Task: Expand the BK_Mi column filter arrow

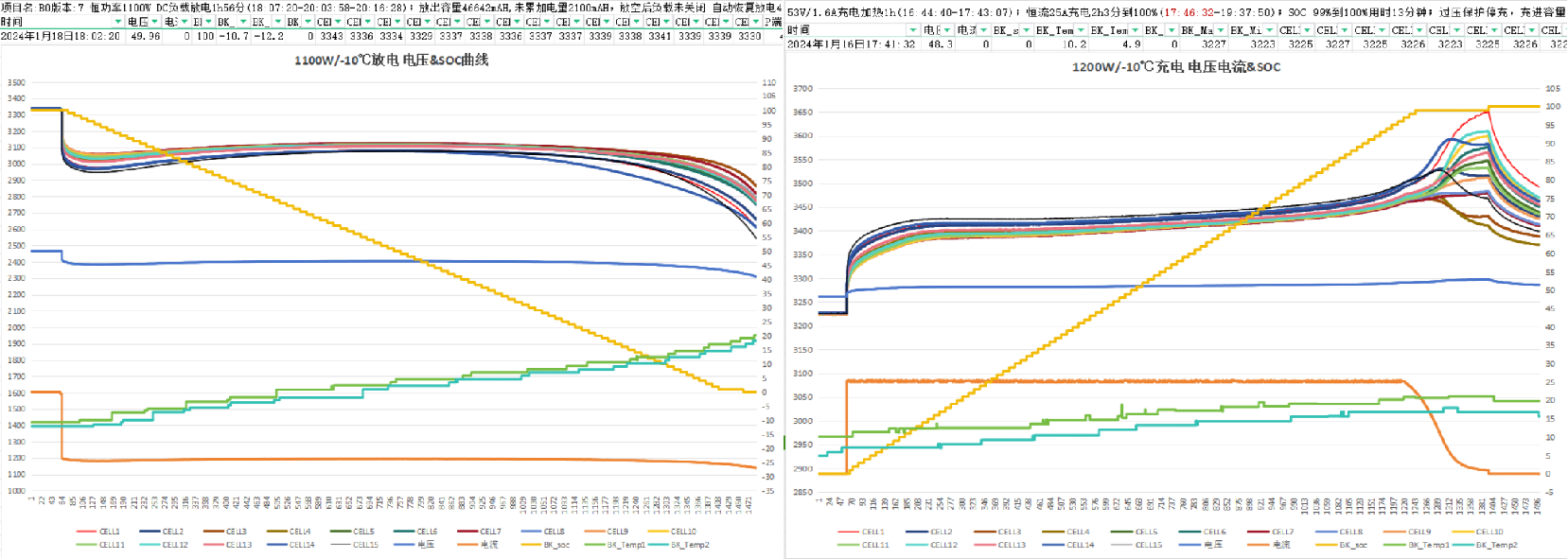Action: (x=1270, y=30)
